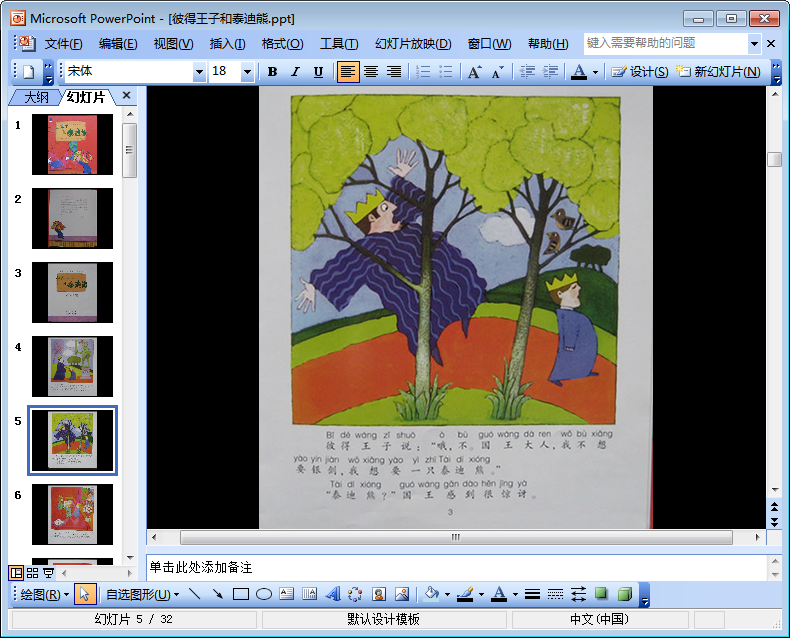Apply Fill Color bucket
Viewport: 790px width, 638px height.
431,595
